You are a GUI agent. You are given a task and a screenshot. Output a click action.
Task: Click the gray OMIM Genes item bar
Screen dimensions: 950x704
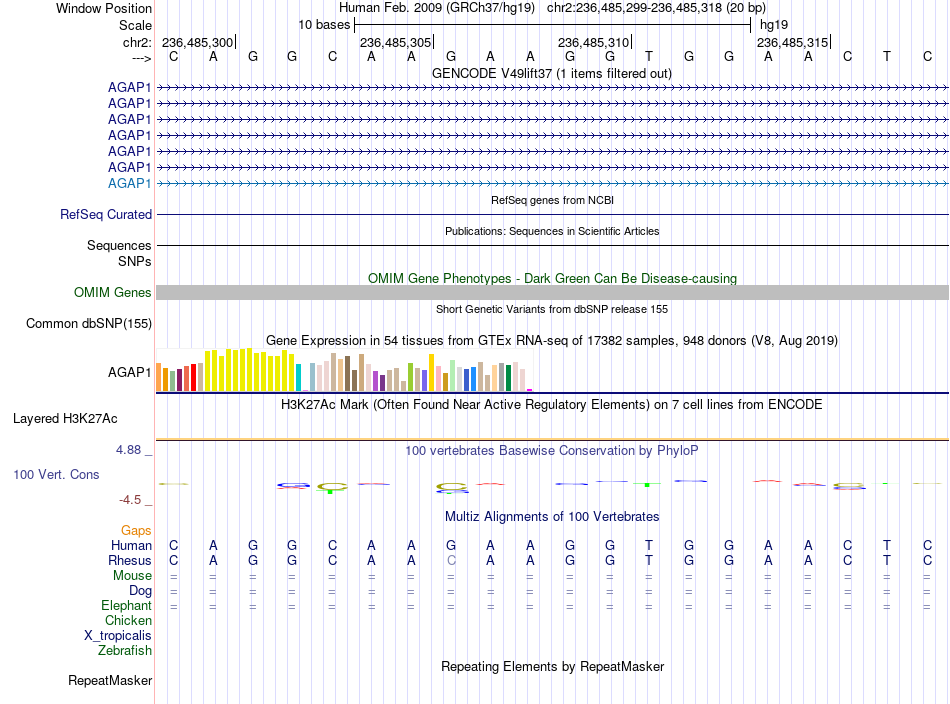[x=553, y=293]
